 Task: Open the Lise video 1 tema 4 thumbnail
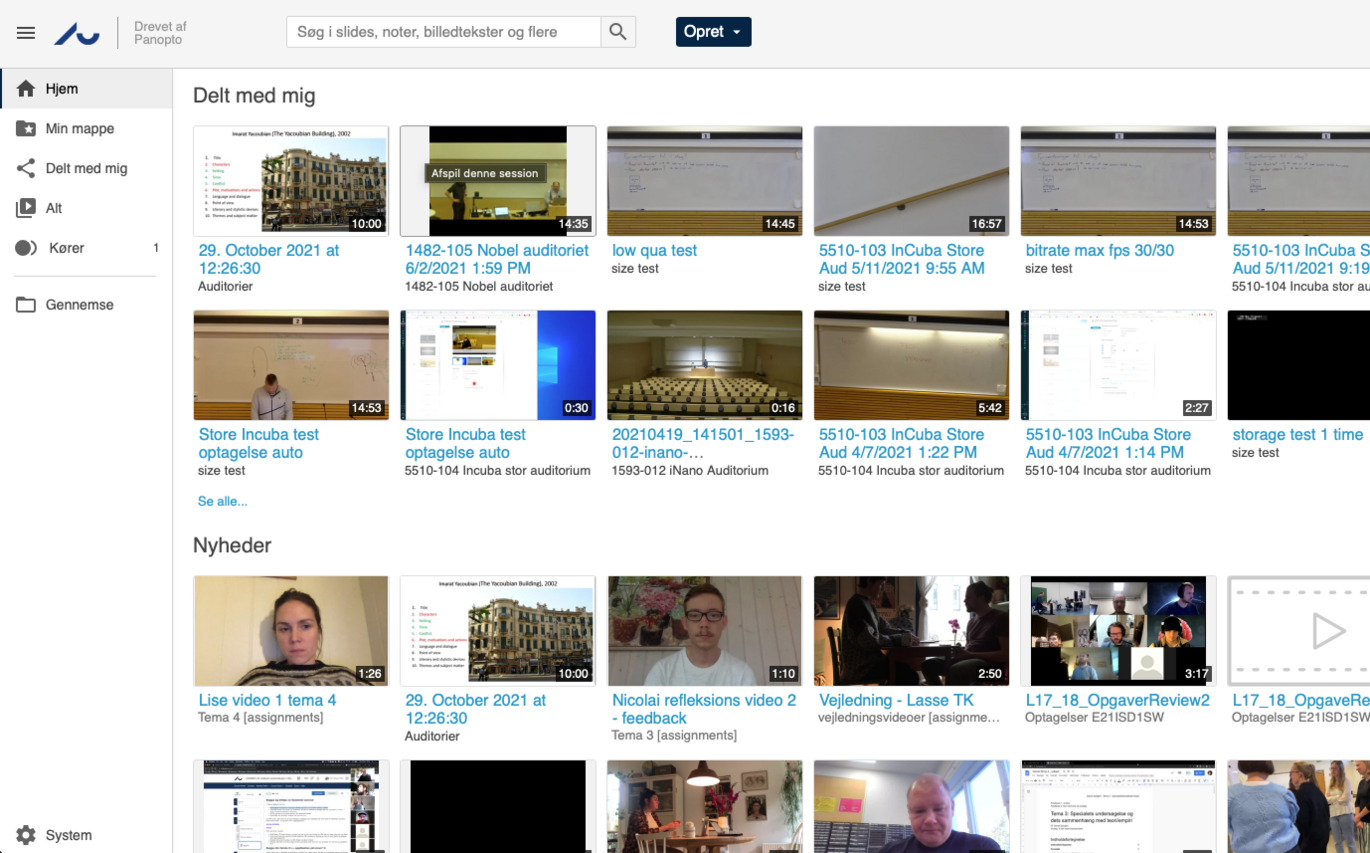(290, 630)
